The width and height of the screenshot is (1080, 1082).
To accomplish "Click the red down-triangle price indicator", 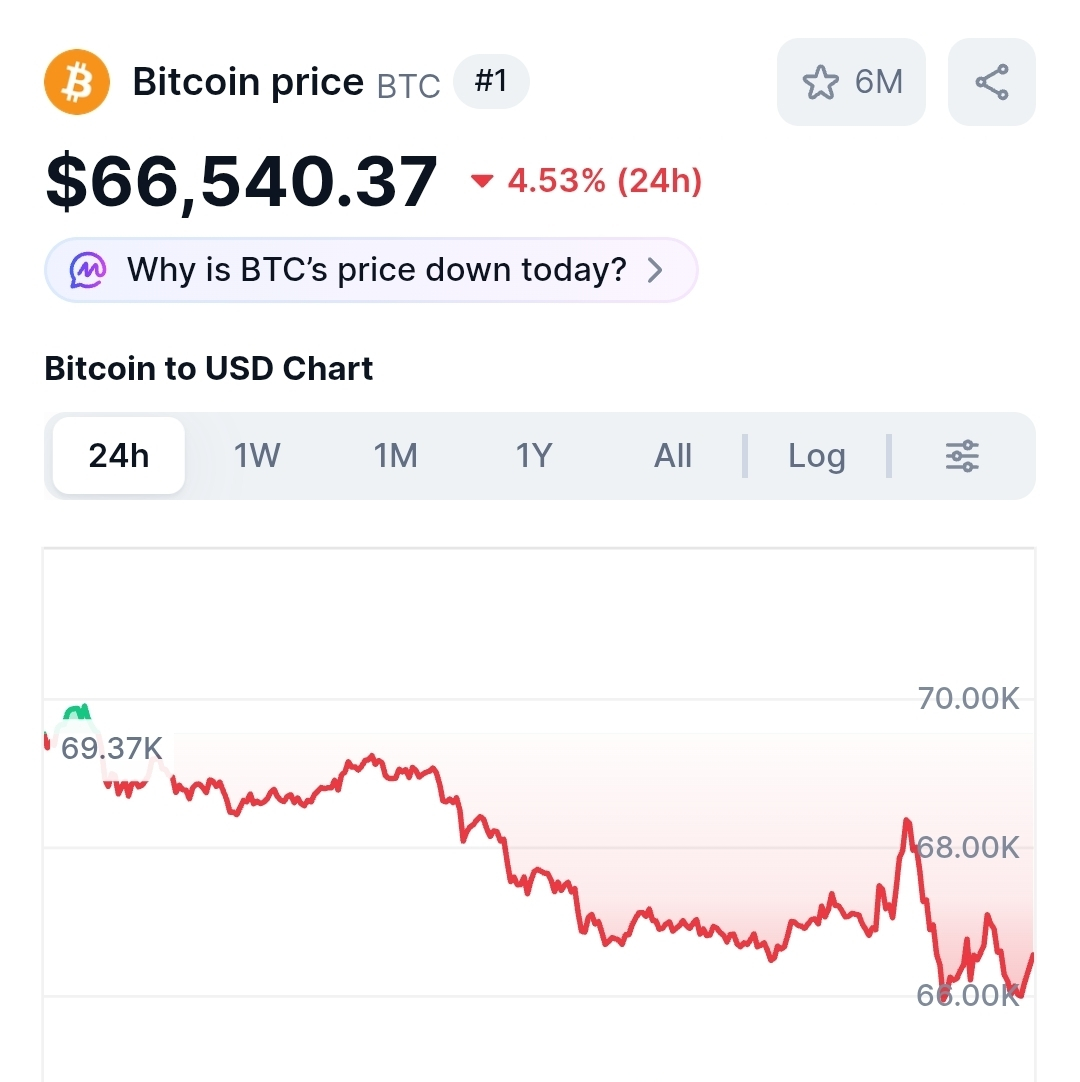I will pyautogui.click(x=483, y=181).
